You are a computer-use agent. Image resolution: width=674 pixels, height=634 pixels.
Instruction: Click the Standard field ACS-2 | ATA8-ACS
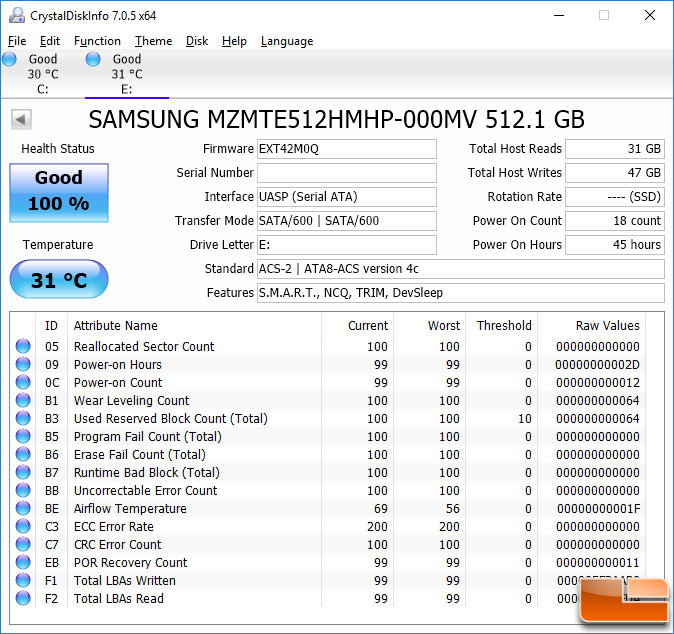point(461,269)
